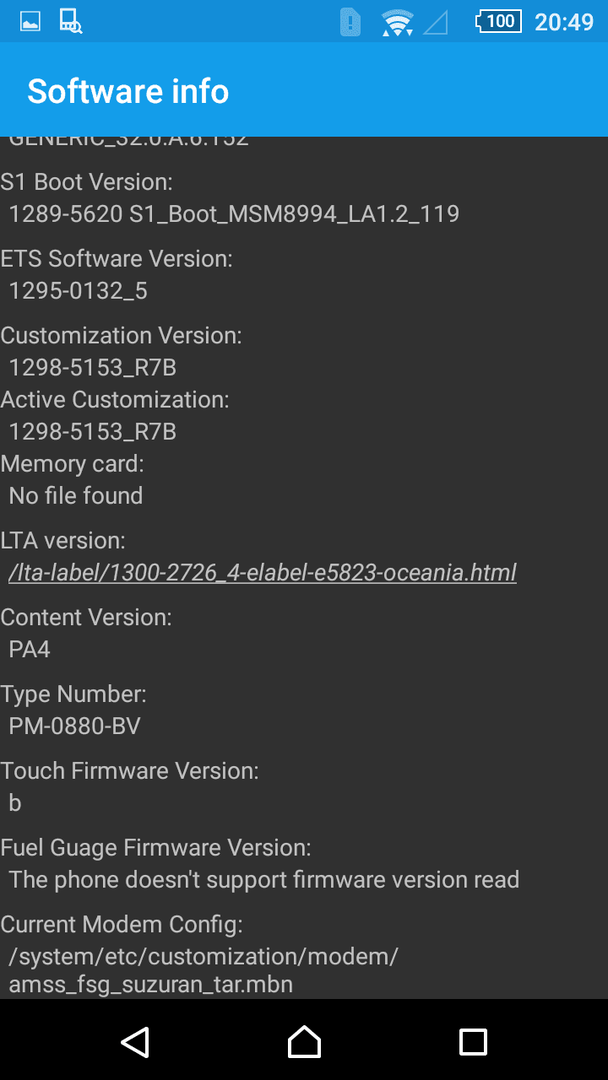The image size is (608, 1080).
Task: Tap the empty cellular signal triangle icon
Action: pyautogui.click(x=435, y=23)
